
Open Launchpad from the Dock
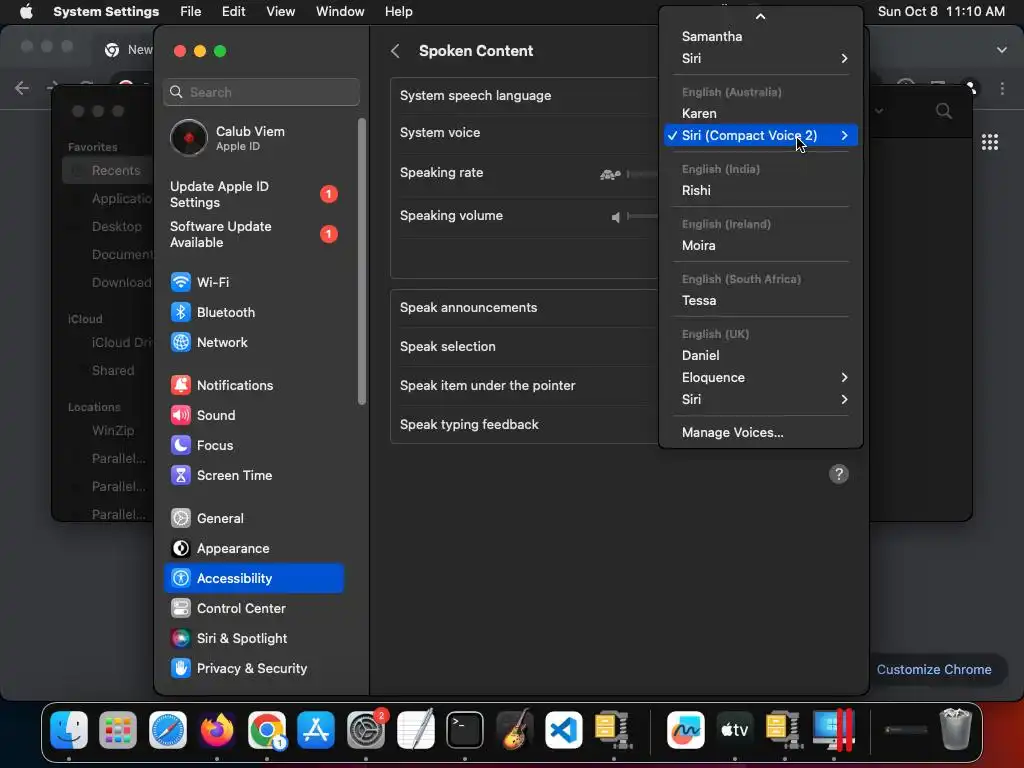coord(118,729)
